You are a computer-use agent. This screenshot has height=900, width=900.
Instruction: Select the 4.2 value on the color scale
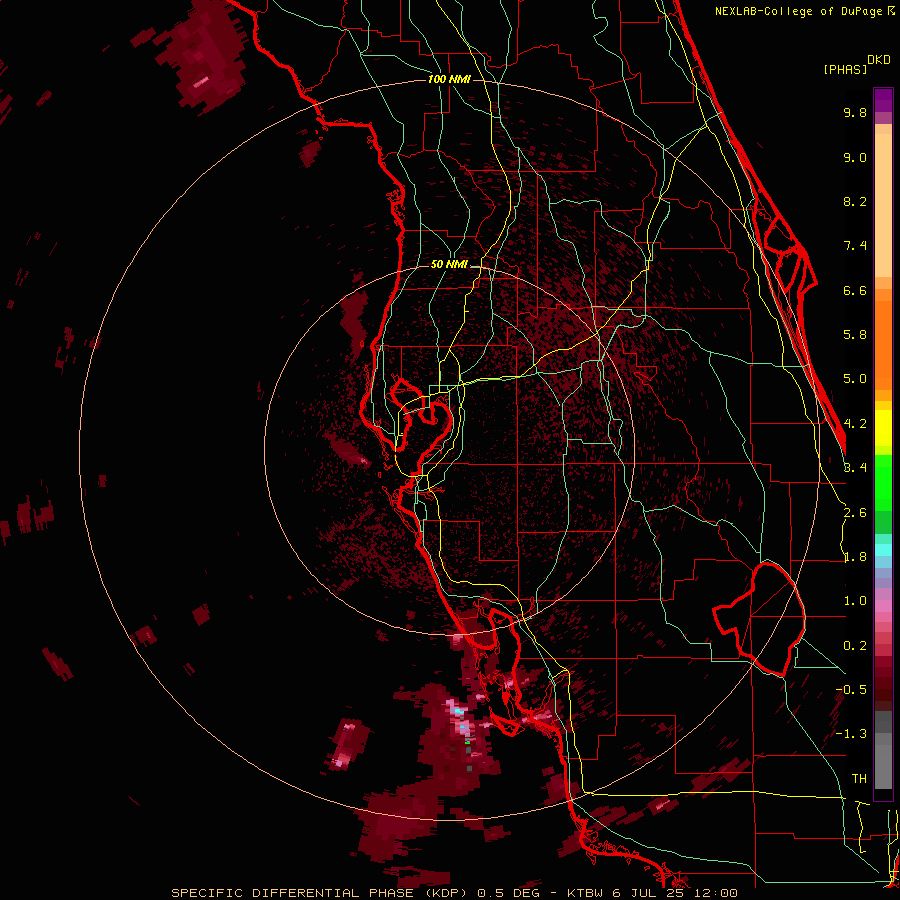pos(855,424)
